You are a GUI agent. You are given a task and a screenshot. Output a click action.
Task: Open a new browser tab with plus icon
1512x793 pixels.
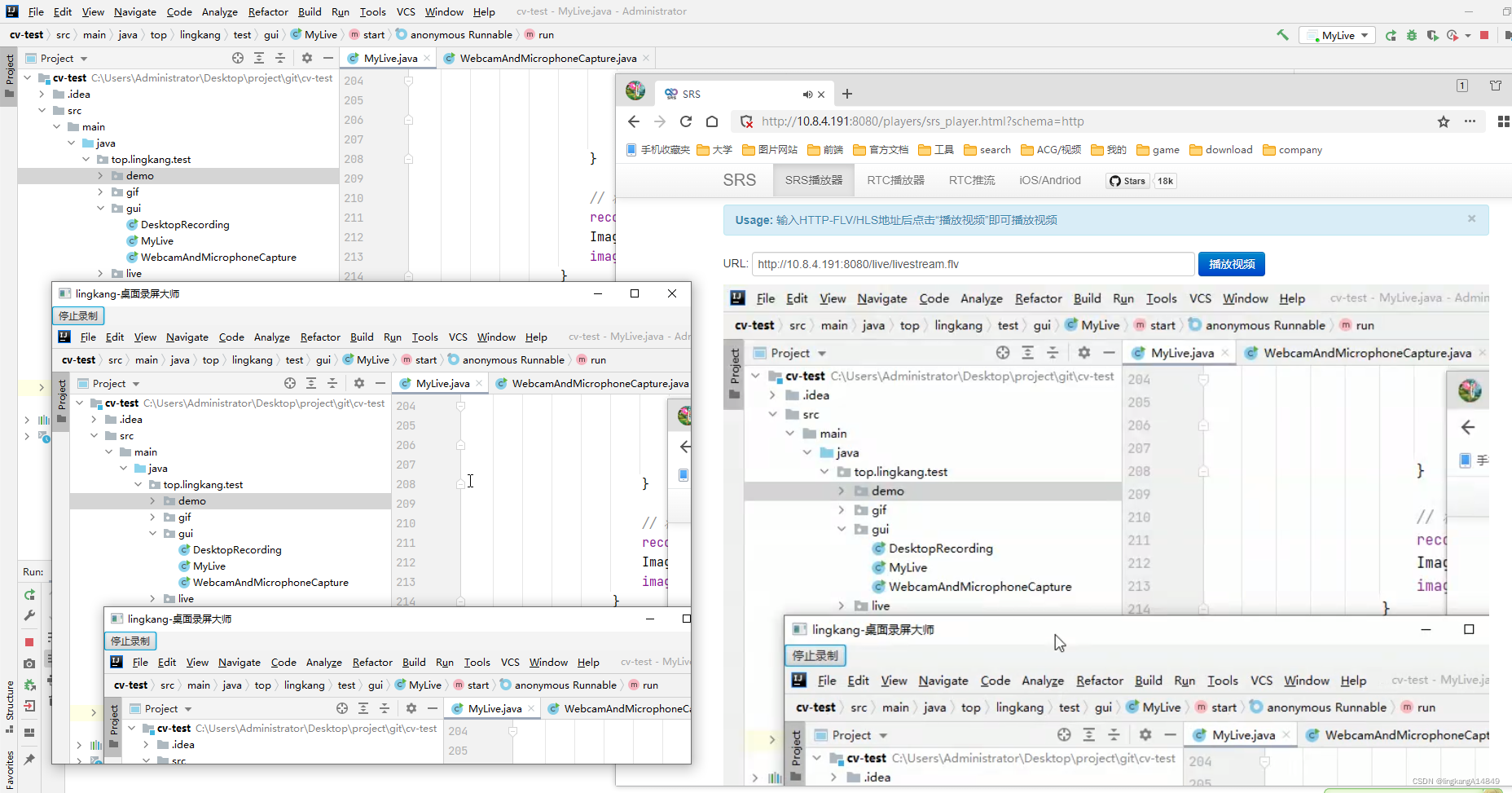[847, 94]
